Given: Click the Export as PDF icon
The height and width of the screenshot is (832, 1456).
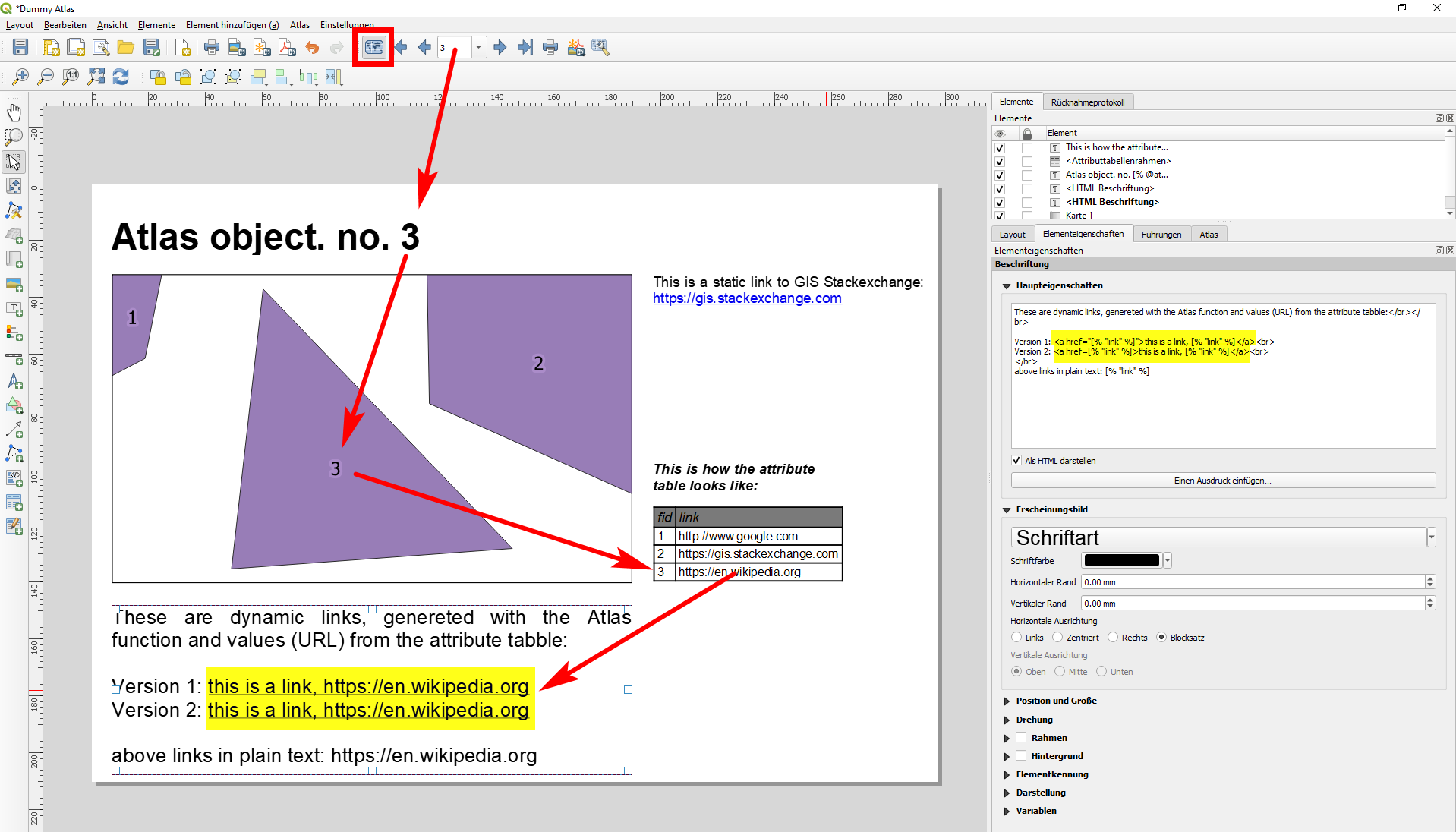Looking at the screenshot, I should 287,47.
